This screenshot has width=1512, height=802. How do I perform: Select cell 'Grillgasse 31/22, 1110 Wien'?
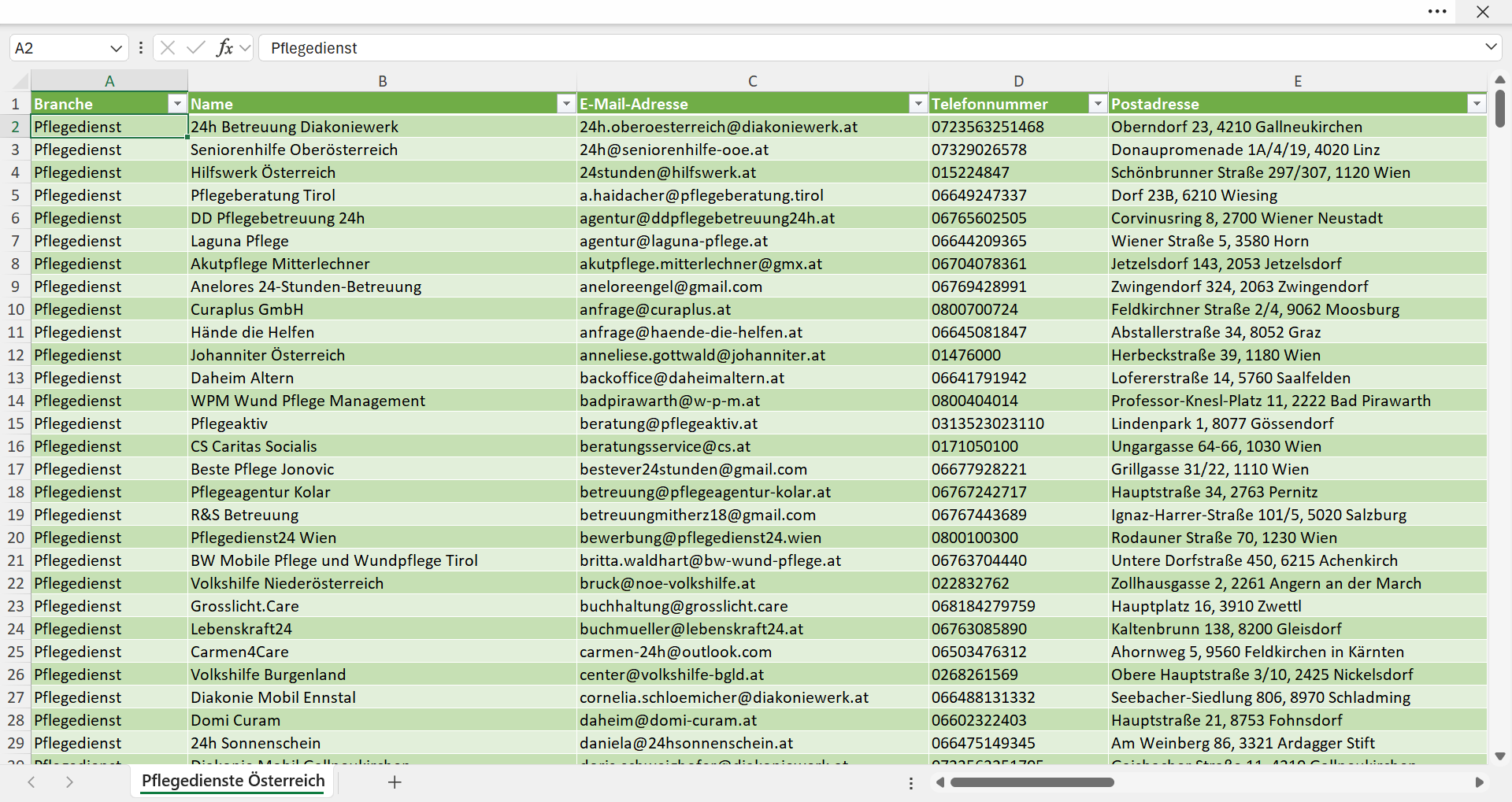(x=1298, y=469)
